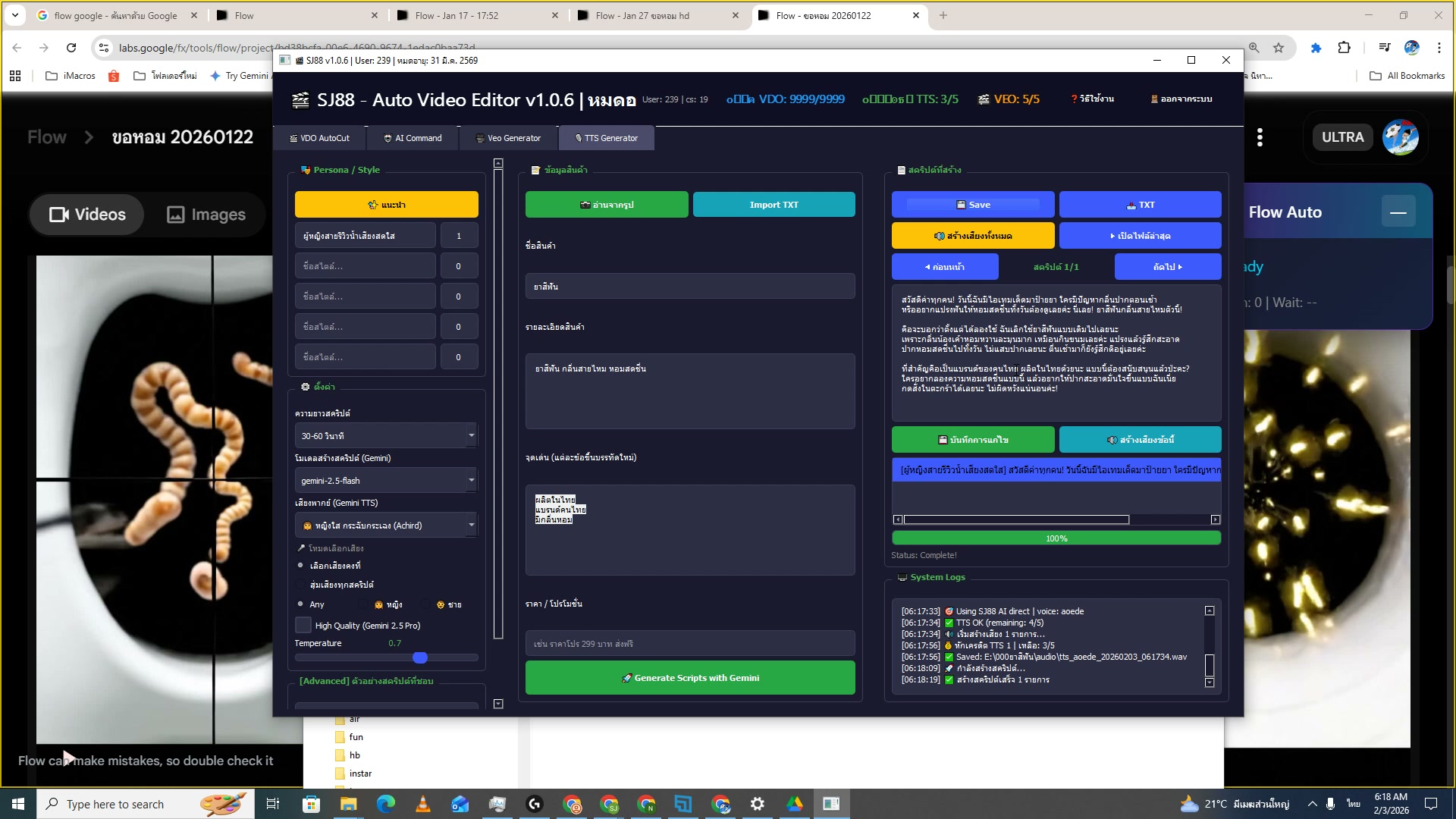
Task: Select the random voice per script radio option
Action: (301, 585)
